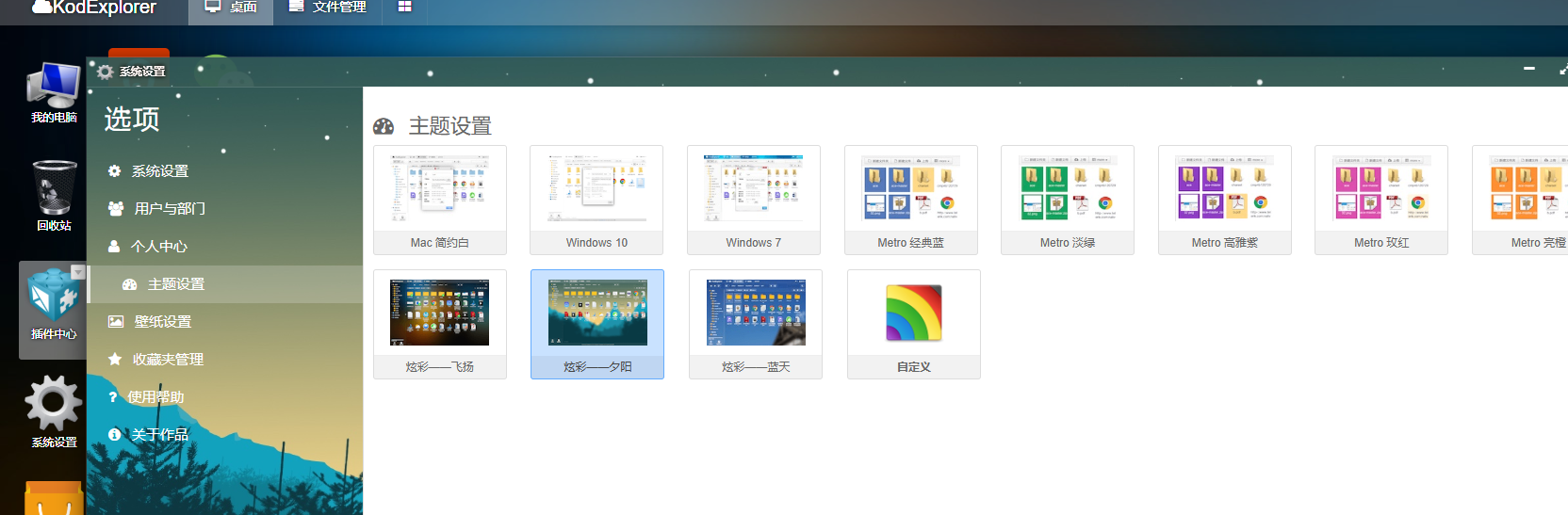Select 主题设置 sidebar item
This screenshot has width=1568, height=515.
pyautogui.click(x=224, y=284)
